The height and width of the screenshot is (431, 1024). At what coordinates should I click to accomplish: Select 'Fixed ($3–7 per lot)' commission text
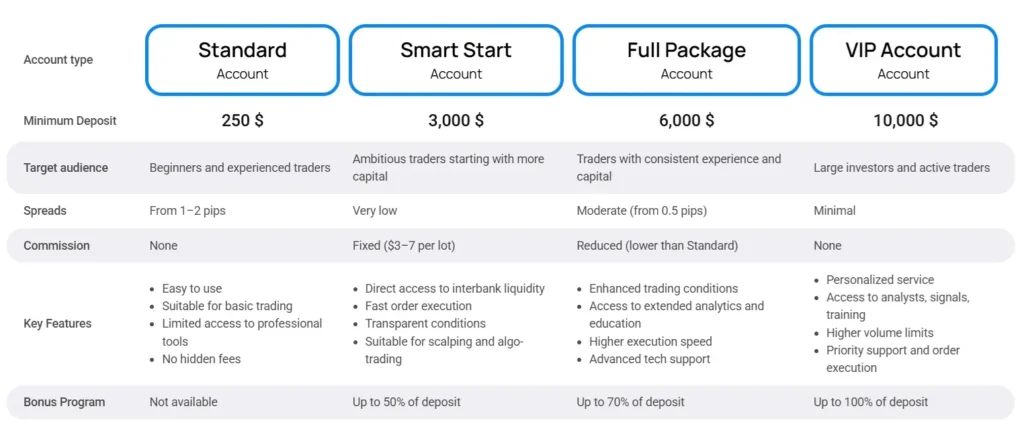click(x=409, y=246)
